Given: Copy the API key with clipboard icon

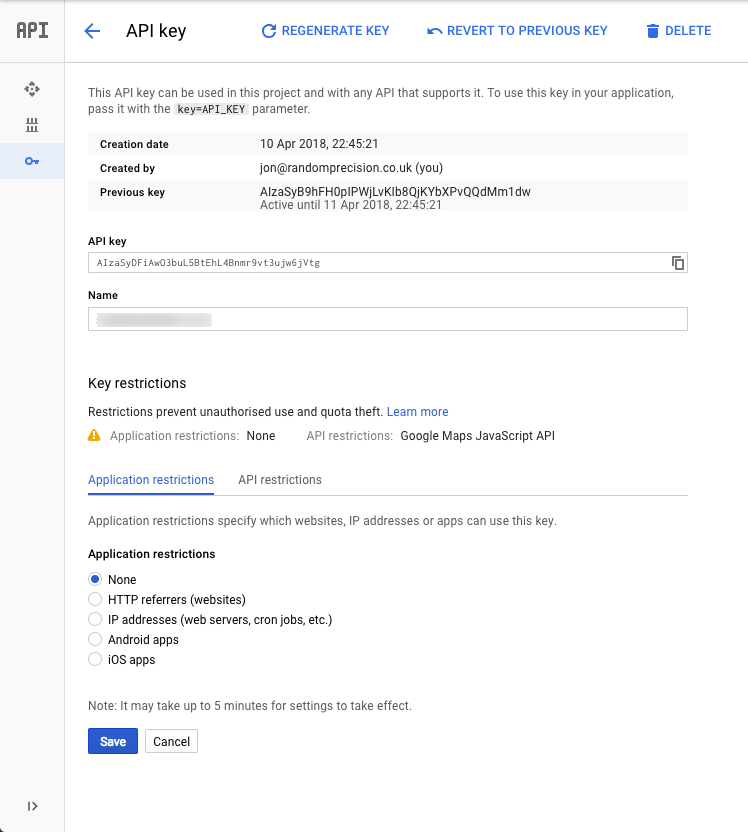Looking at the screenshot, I should click(x=677, y=263).
